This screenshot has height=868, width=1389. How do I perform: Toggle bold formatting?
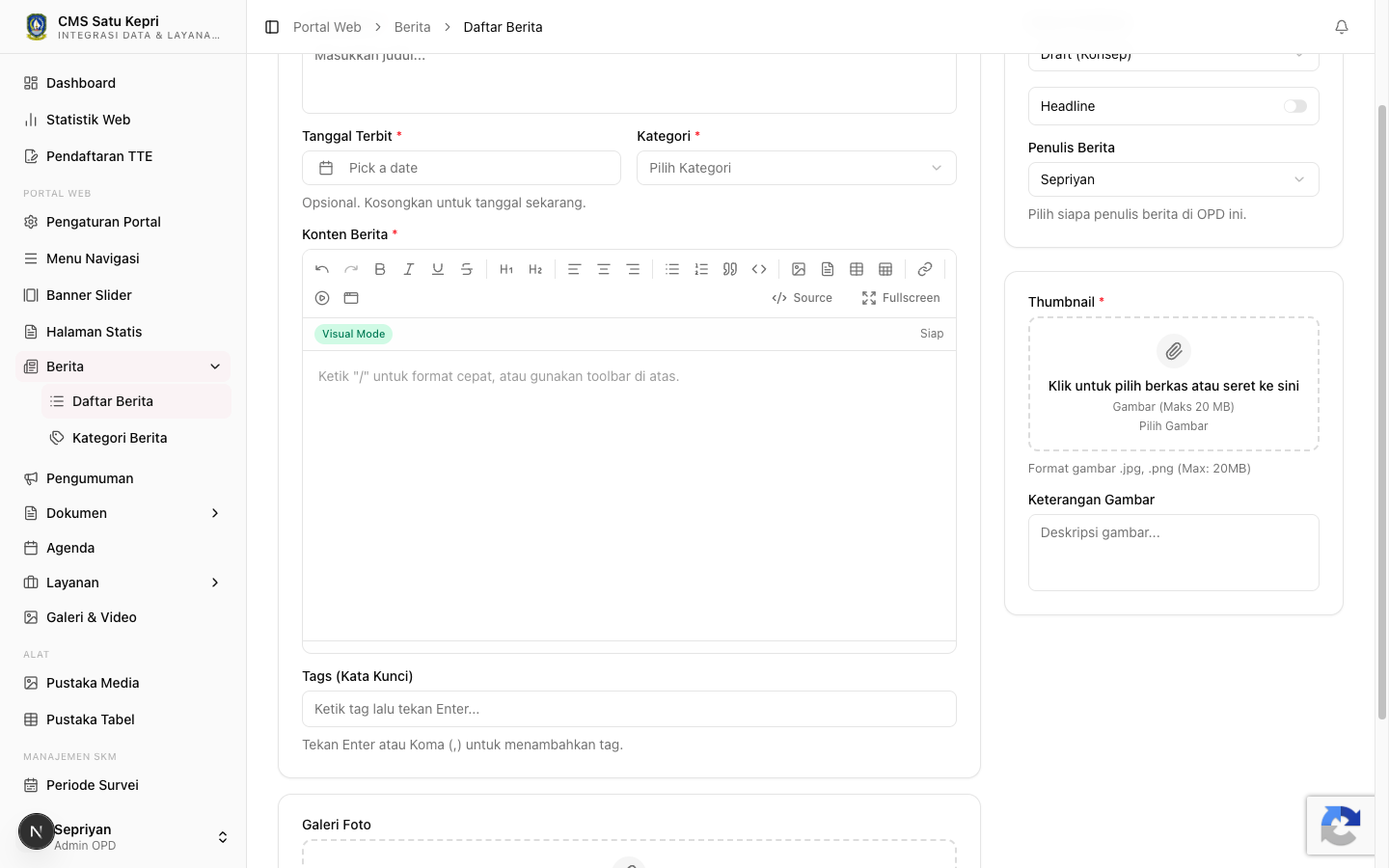pyautogui.click(x=380, y=269)
